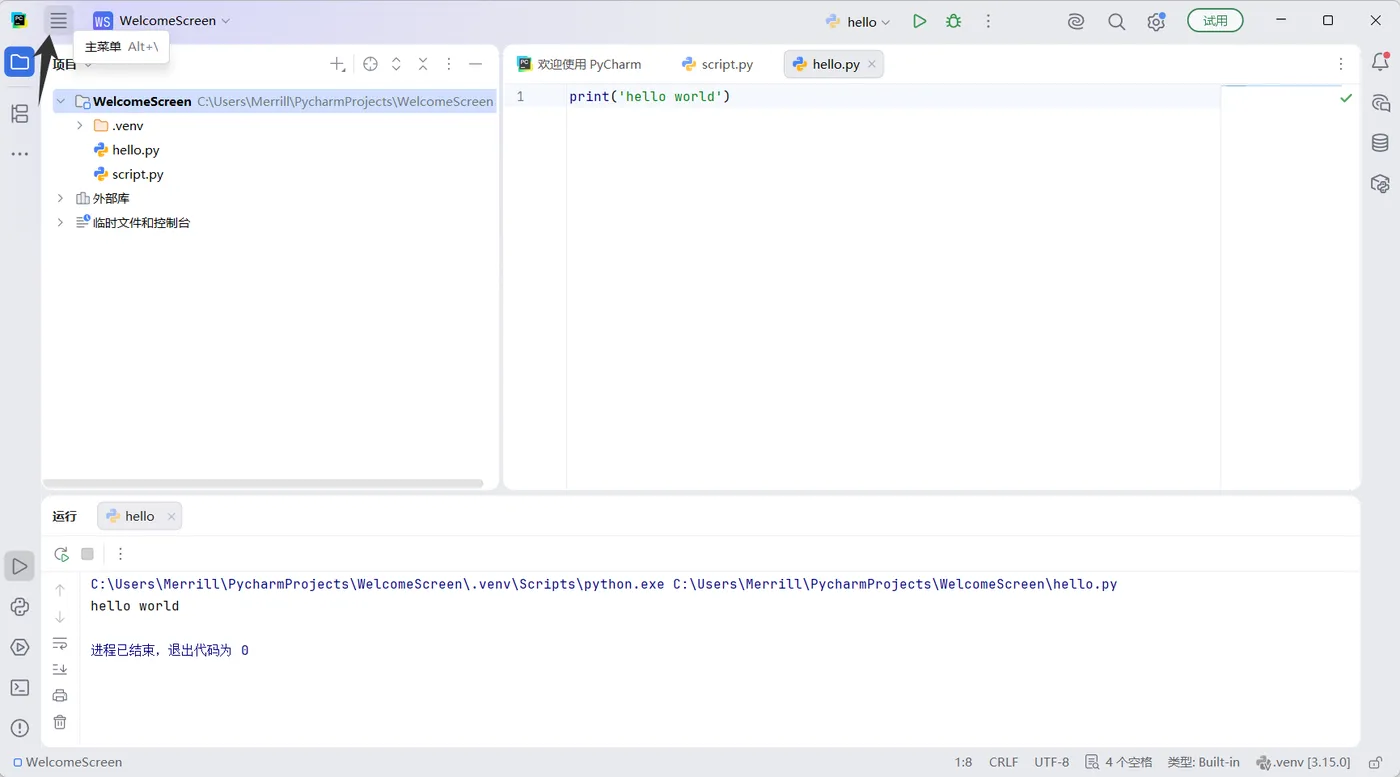
Task: Click the 试用 trial button
Action: tap(1215, 21)
